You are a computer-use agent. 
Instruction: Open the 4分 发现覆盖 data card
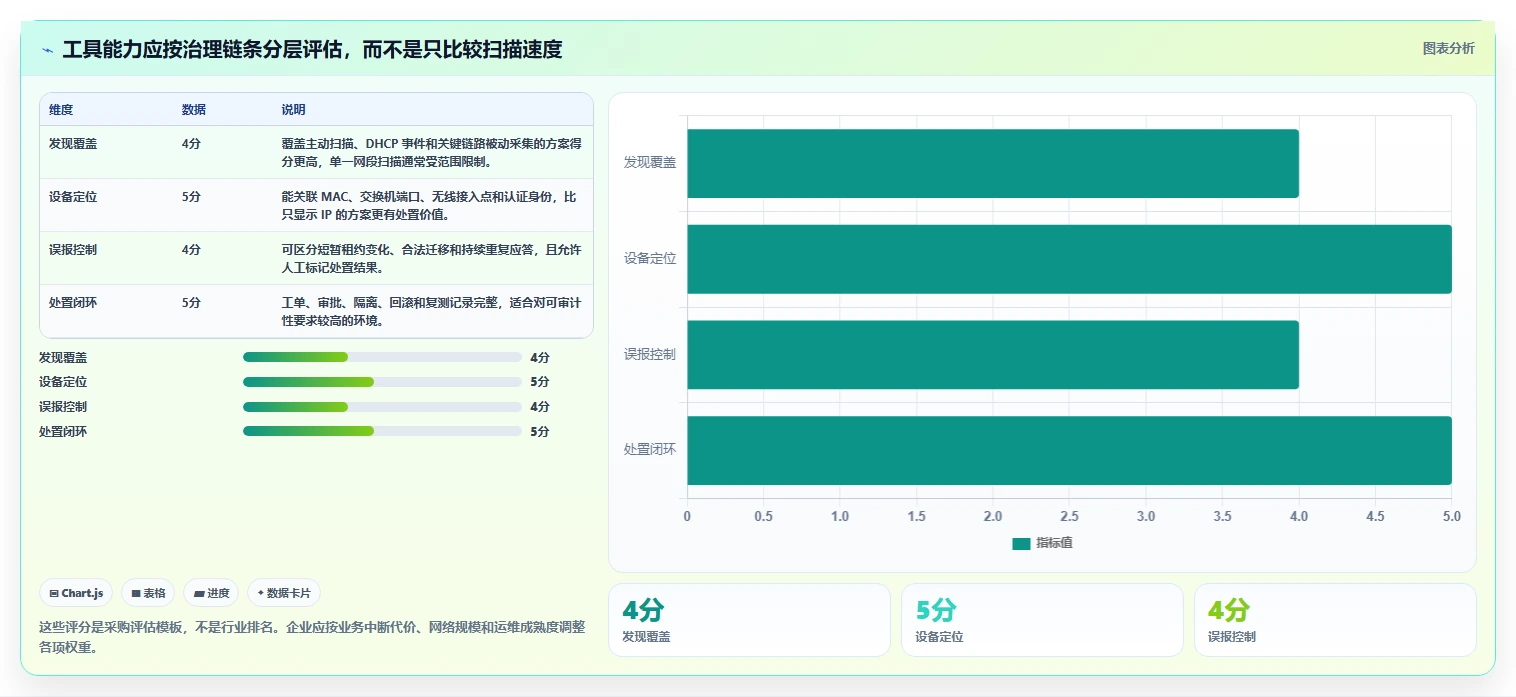coord(749,620)
